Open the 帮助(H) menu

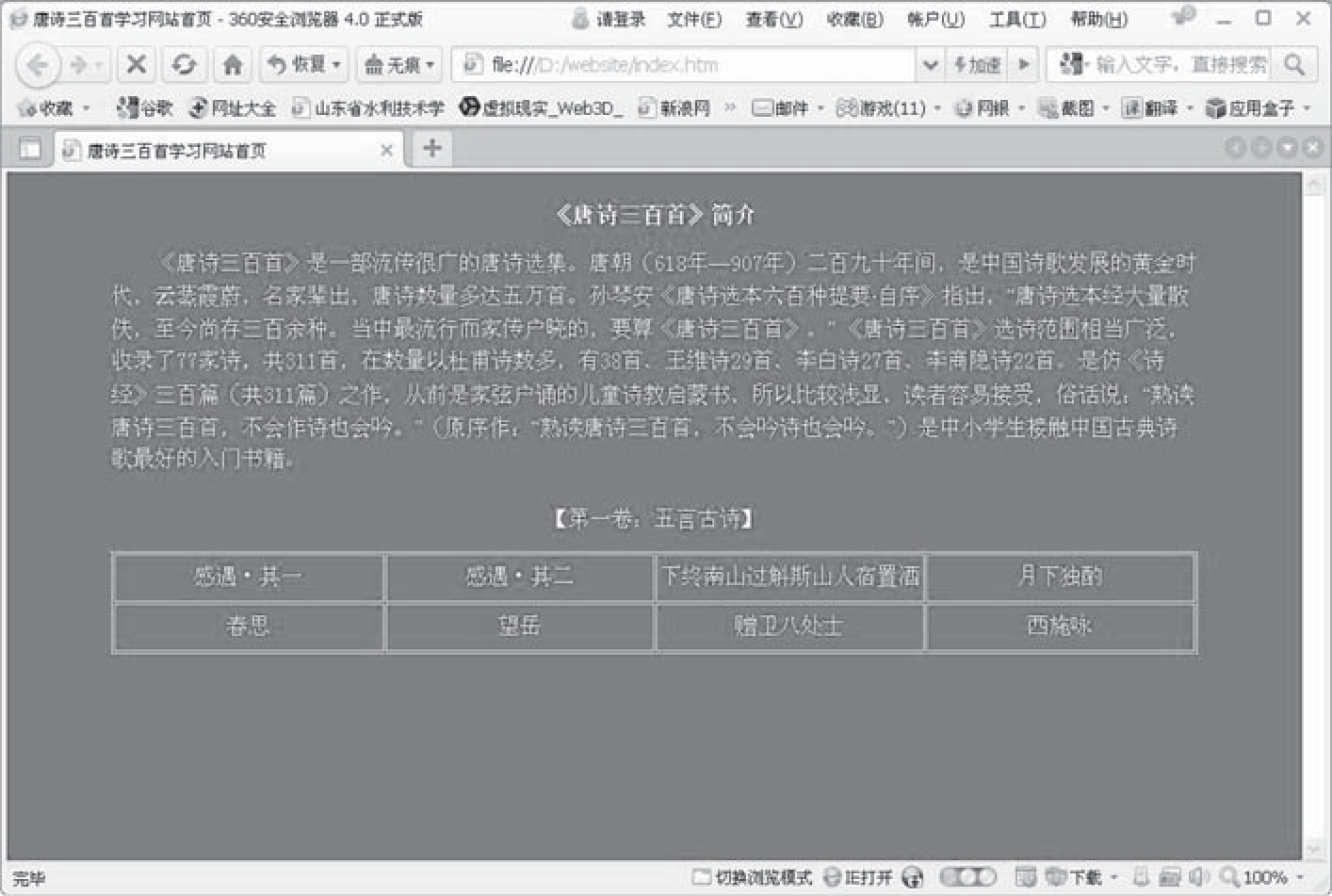click(1098, 19)
